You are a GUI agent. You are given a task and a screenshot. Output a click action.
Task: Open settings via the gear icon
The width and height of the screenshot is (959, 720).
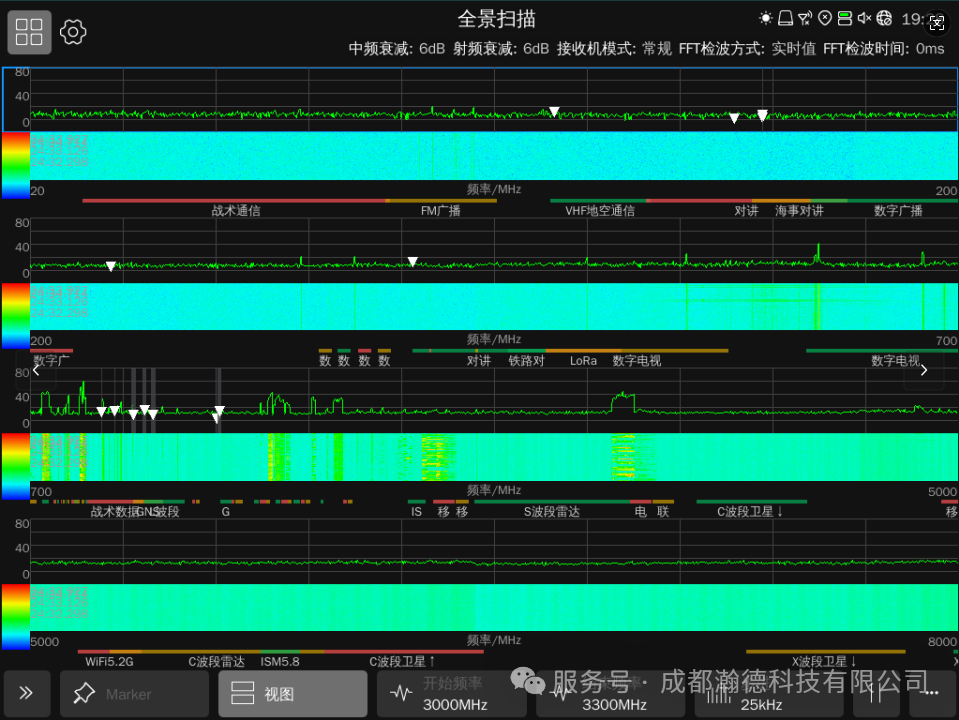click(x=73, y=32)
